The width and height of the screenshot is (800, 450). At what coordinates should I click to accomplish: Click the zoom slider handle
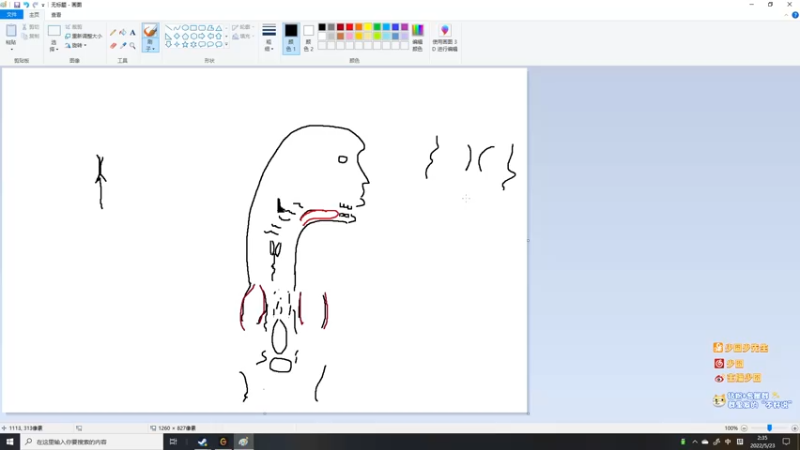[x=769, y=428]
